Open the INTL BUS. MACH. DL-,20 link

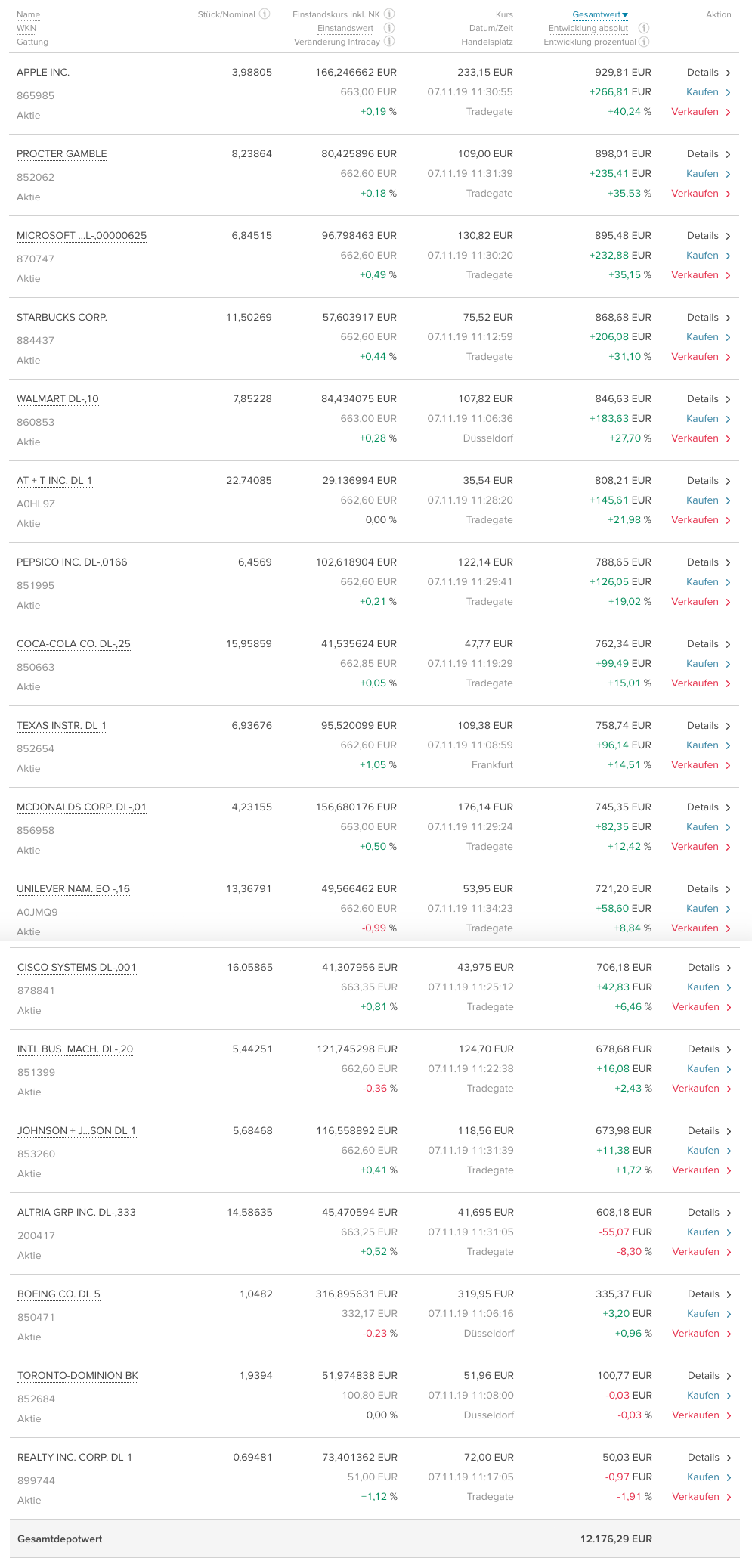click(x=75, y=1049)
